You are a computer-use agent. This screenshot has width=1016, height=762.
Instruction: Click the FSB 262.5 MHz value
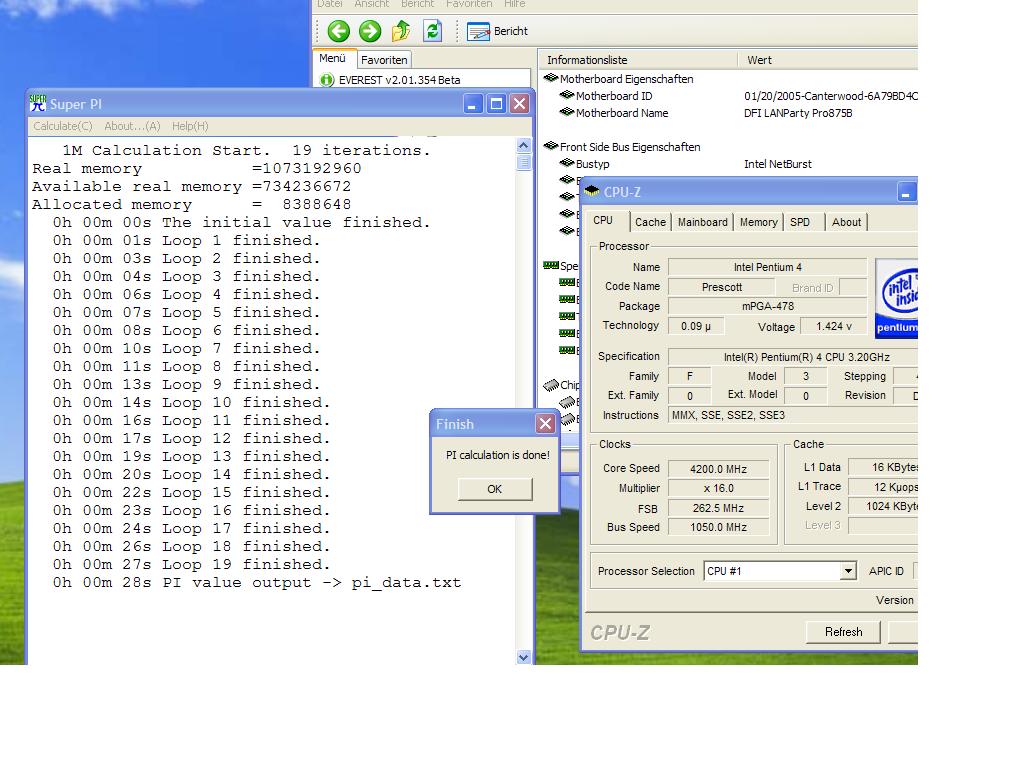pos(719,509)
